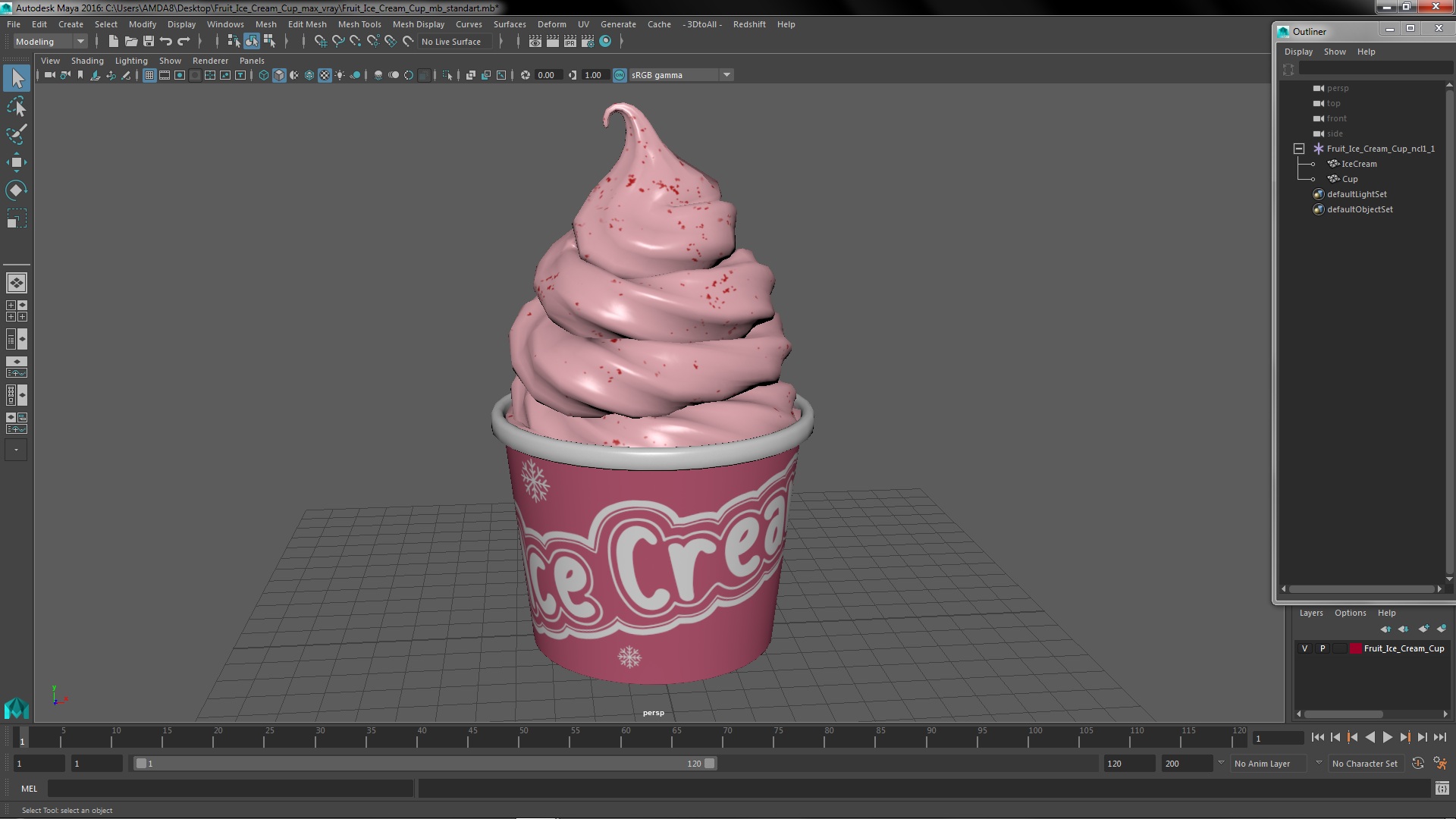Go to start of playback range
Viewport: 1456px width, 819px height.
[x=1317, y=737]
